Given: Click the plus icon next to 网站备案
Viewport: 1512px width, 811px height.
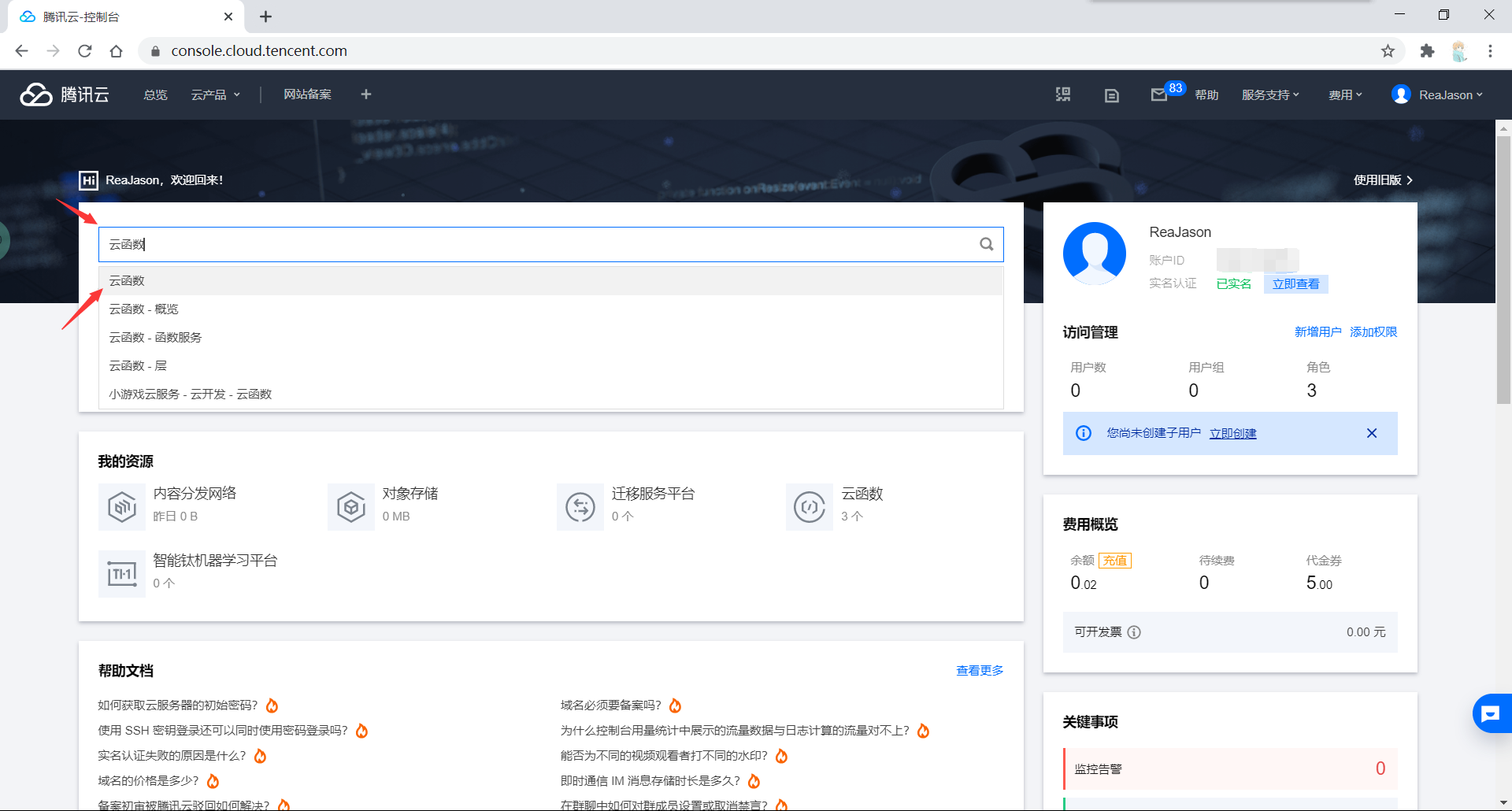Looking at the screenshot, I should point(366,94).
